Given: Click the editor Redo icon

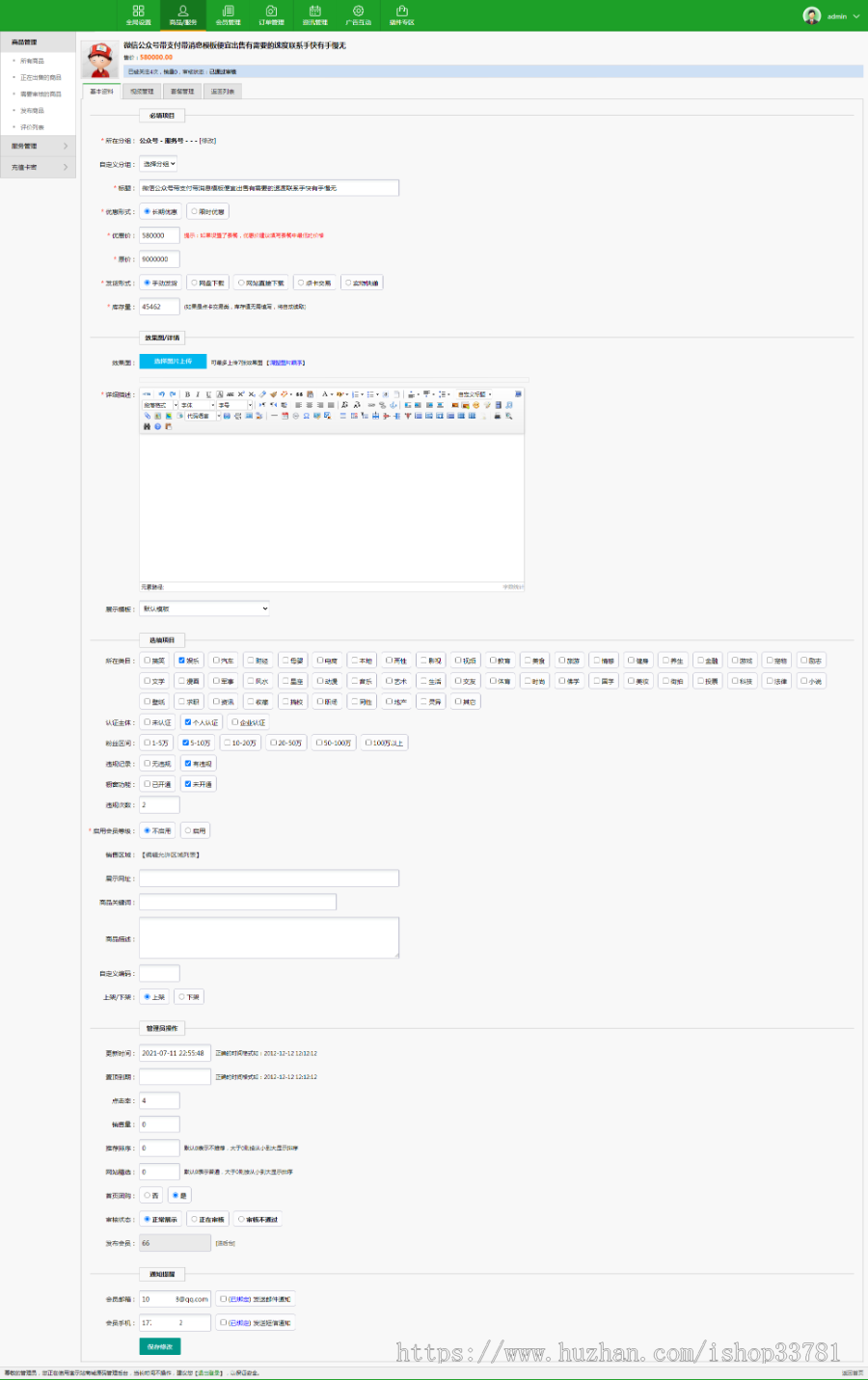Looking at the screenshot, I should pyautogui.click(x=173, y=394).
